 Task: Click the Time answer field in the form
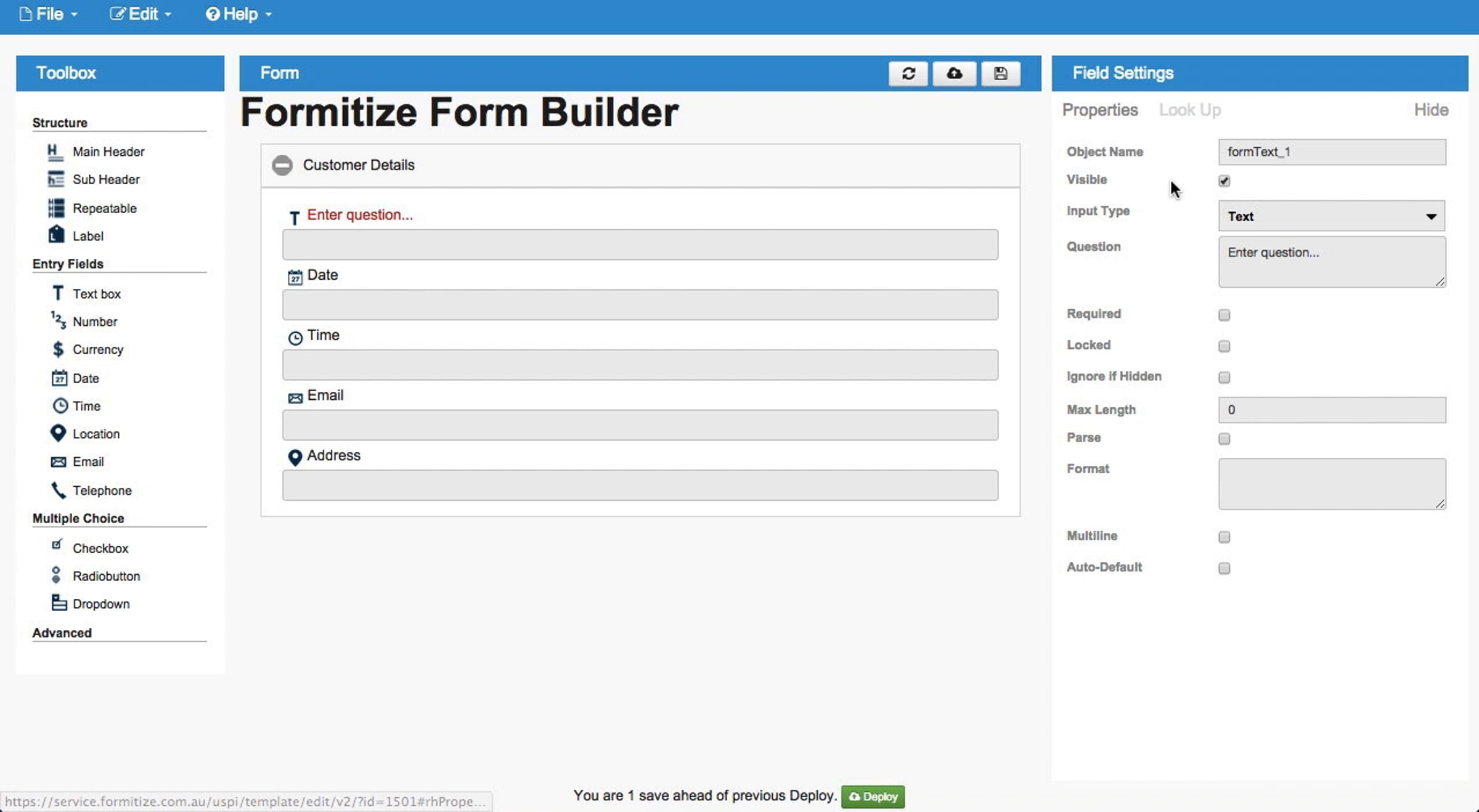(x=640, y=365)
